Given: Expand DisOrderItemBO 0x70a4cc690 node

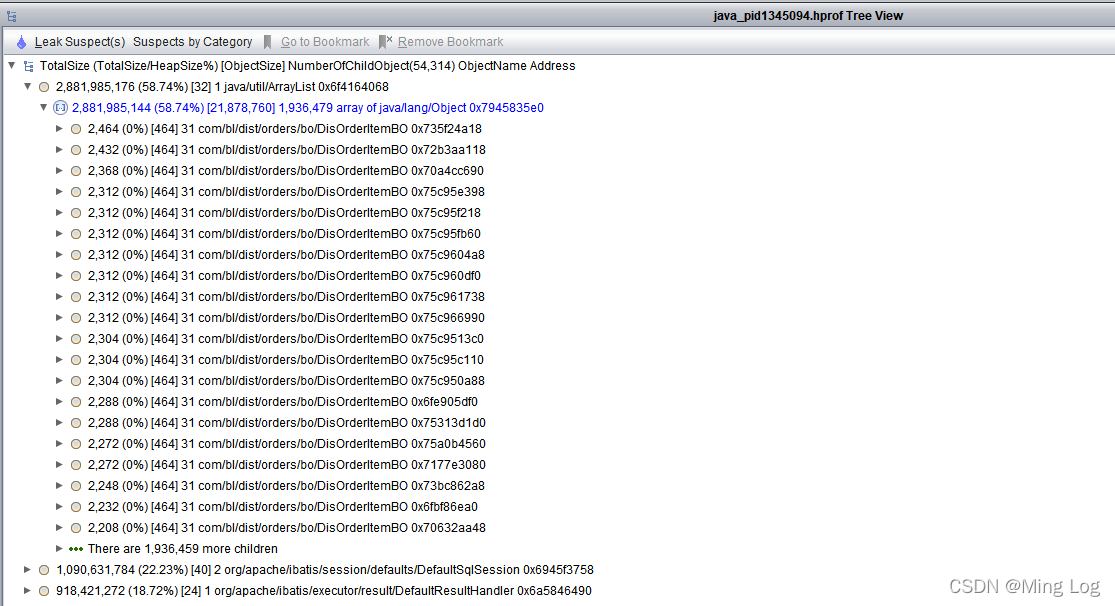Looking at the screenshot, I should click(59, 171).
